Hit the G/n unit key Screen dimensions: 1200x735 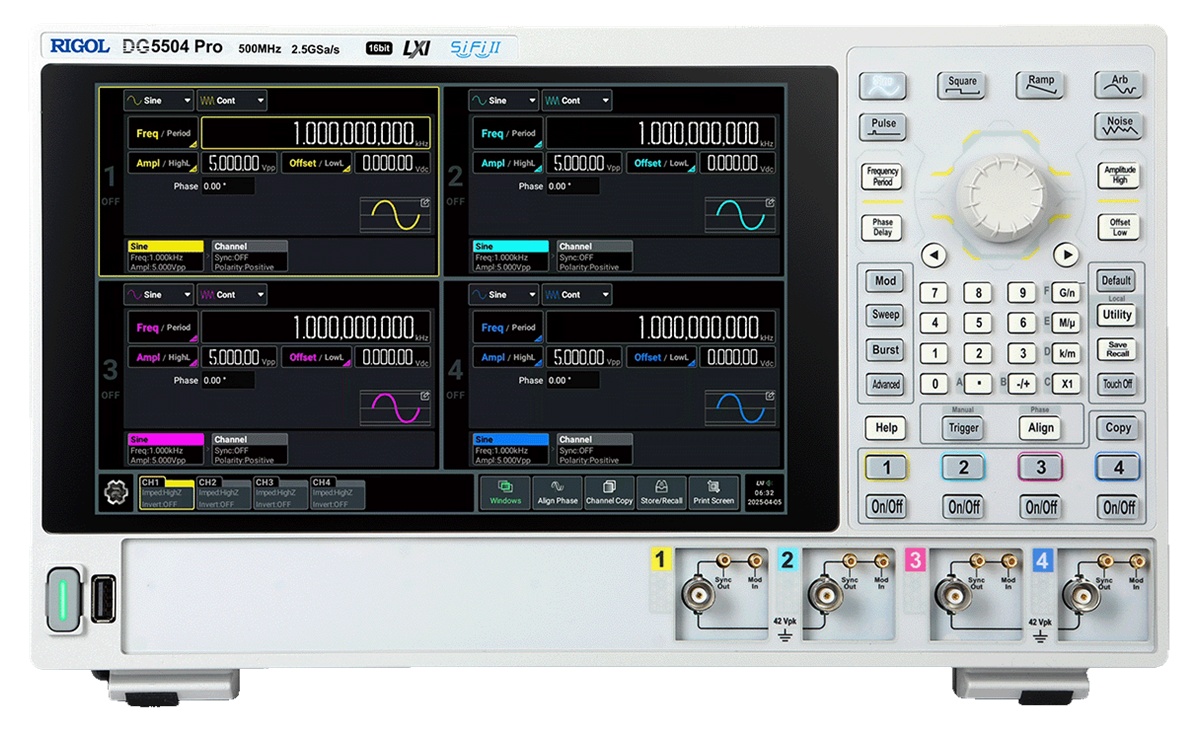pyautogui.click(x=1067, y=293)
